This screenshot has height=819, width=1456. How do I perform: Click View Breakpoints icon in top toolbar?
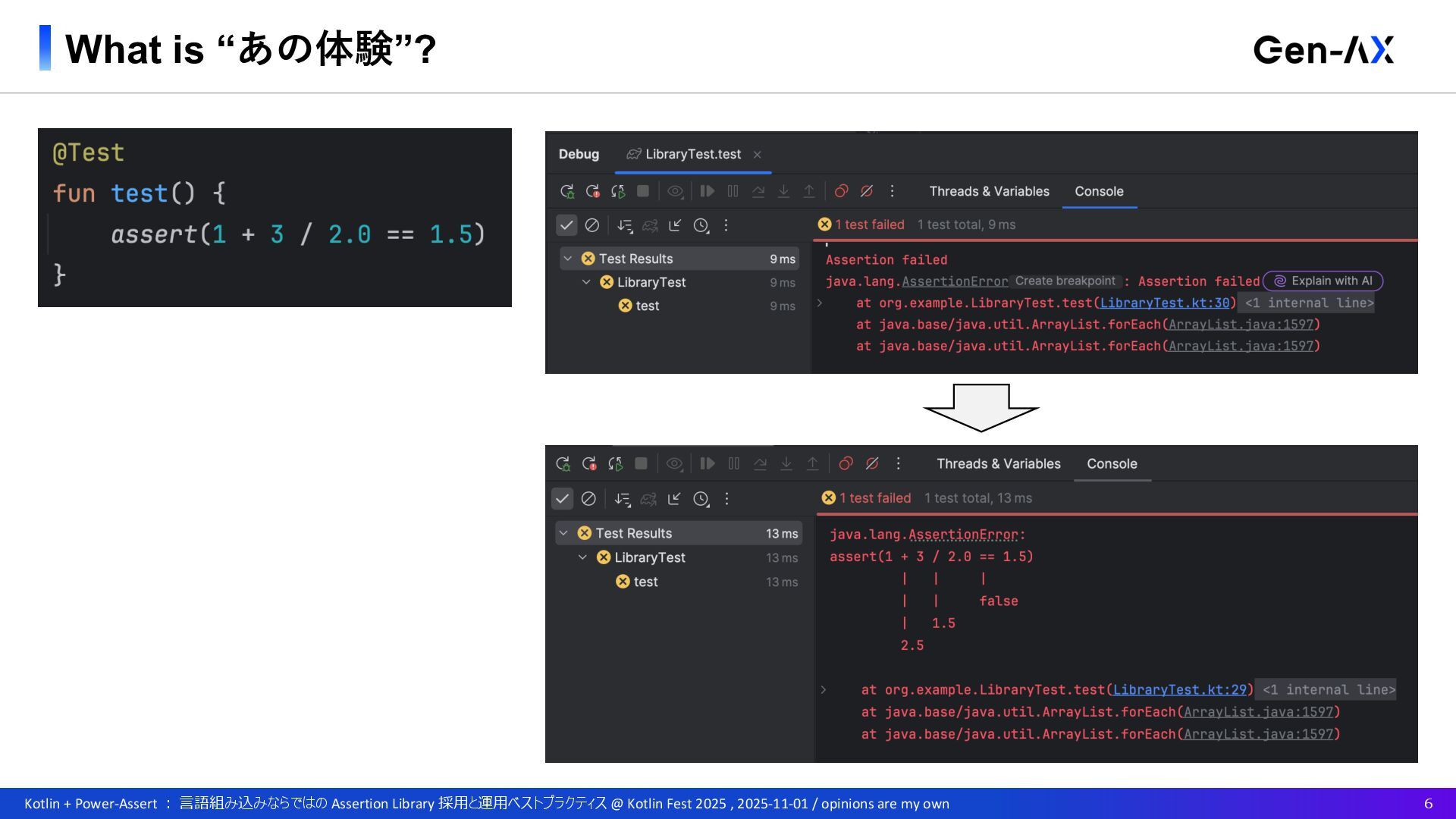(x=841, y=191)
